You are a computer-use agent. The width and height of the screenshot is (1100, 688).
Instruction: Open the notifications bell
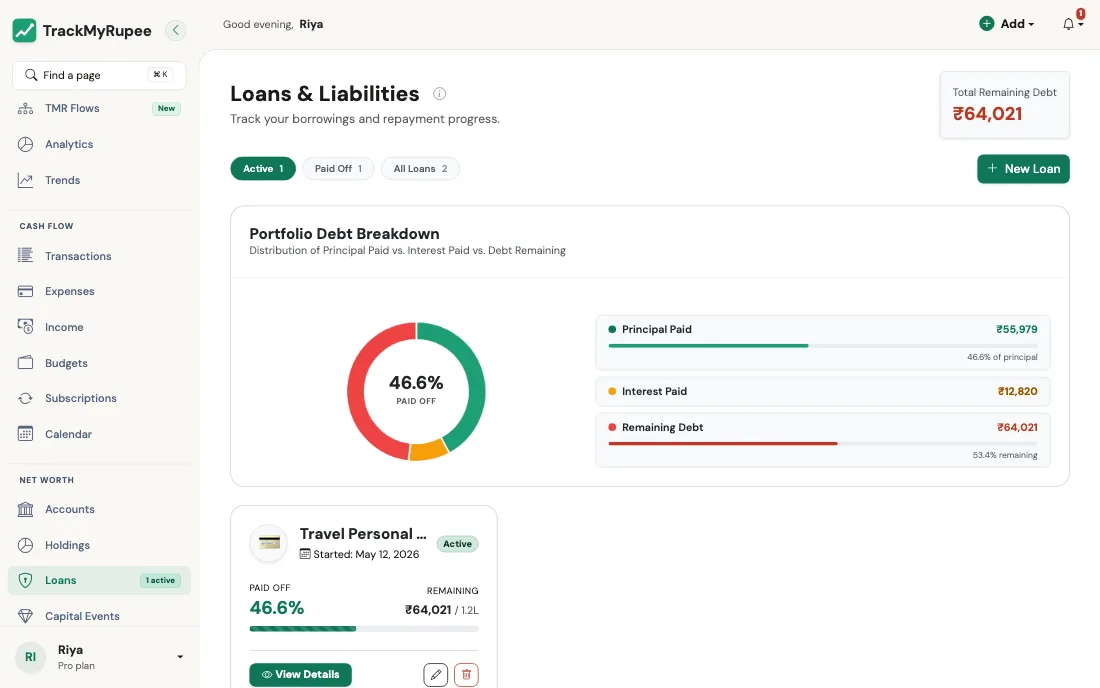pyautogui.click(x=1068, y=24)
